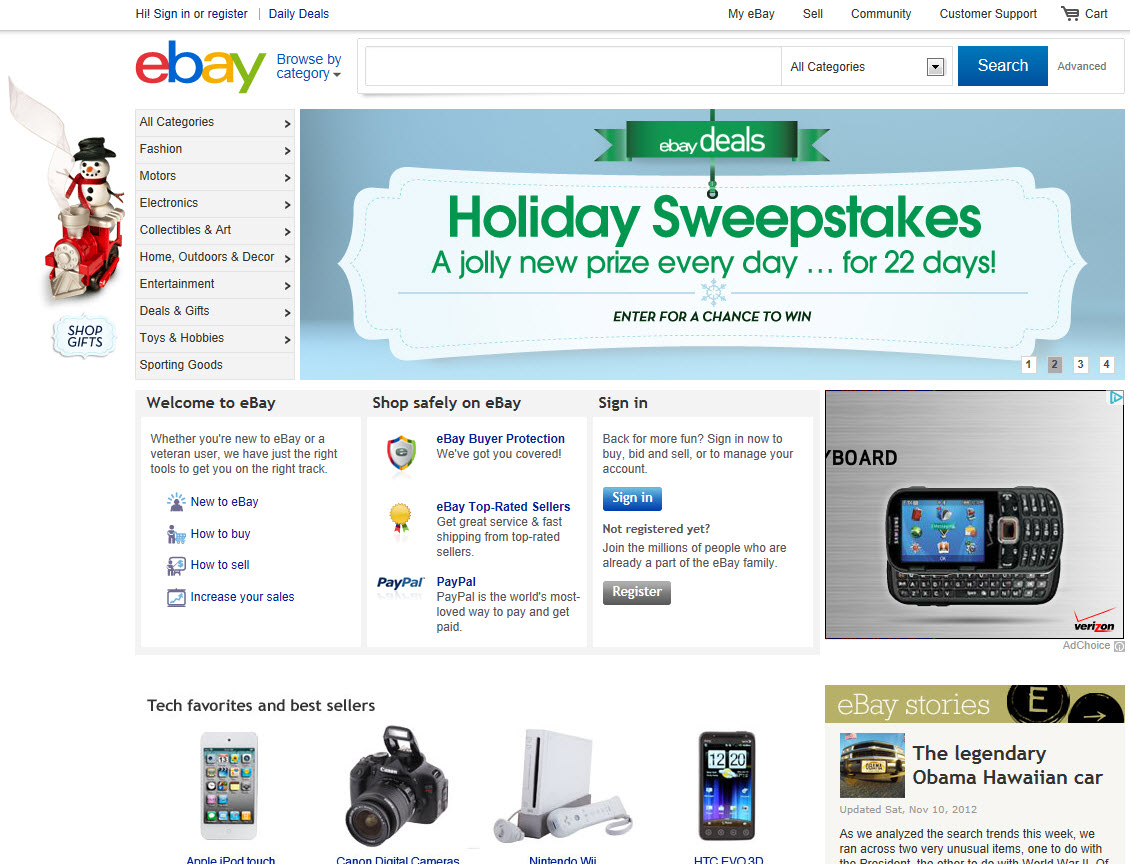This screenshot has height=864, width=1130.
Task: Click the gray Register button
Action: [x=636, y=592]
